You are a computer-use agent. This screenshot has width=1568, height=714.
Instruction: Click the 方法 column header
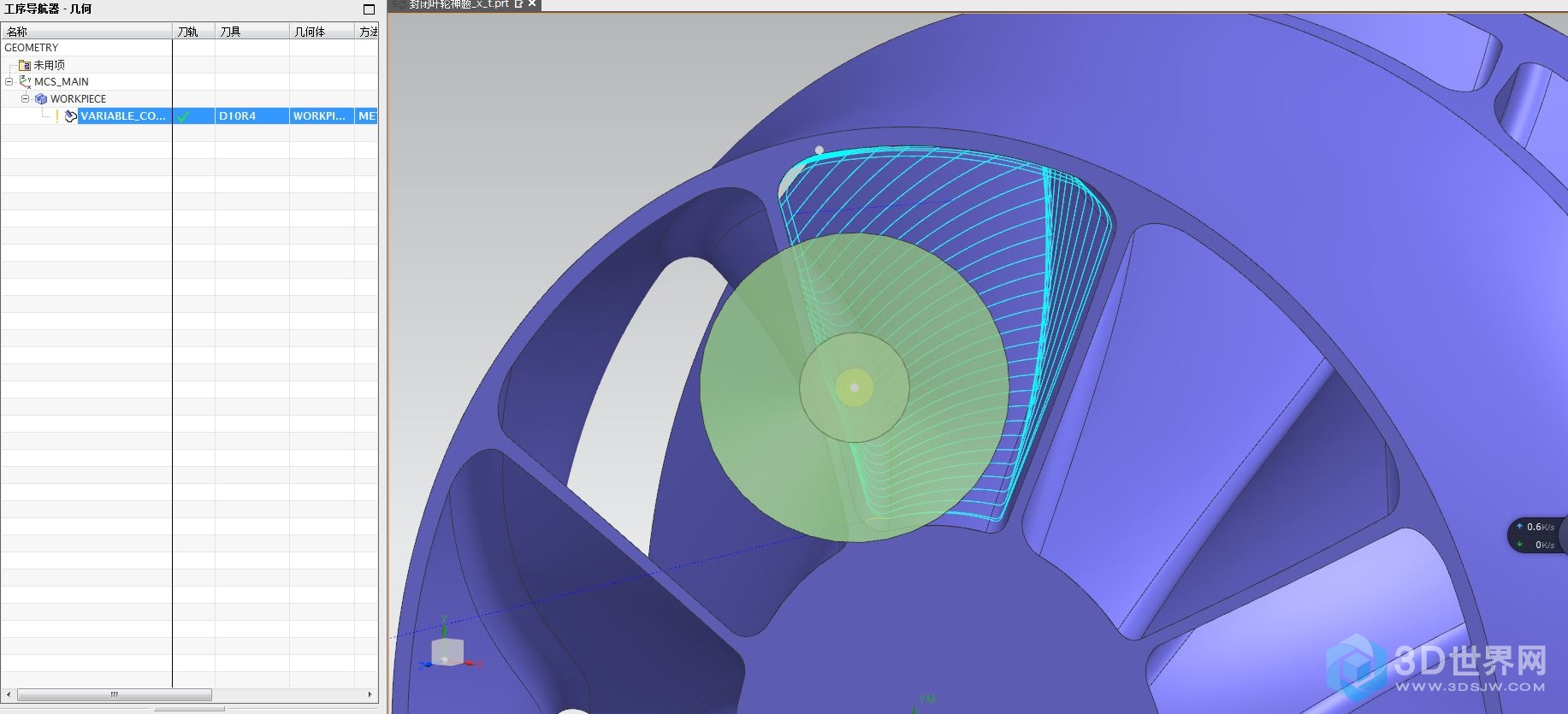click(x=367, y=32)
